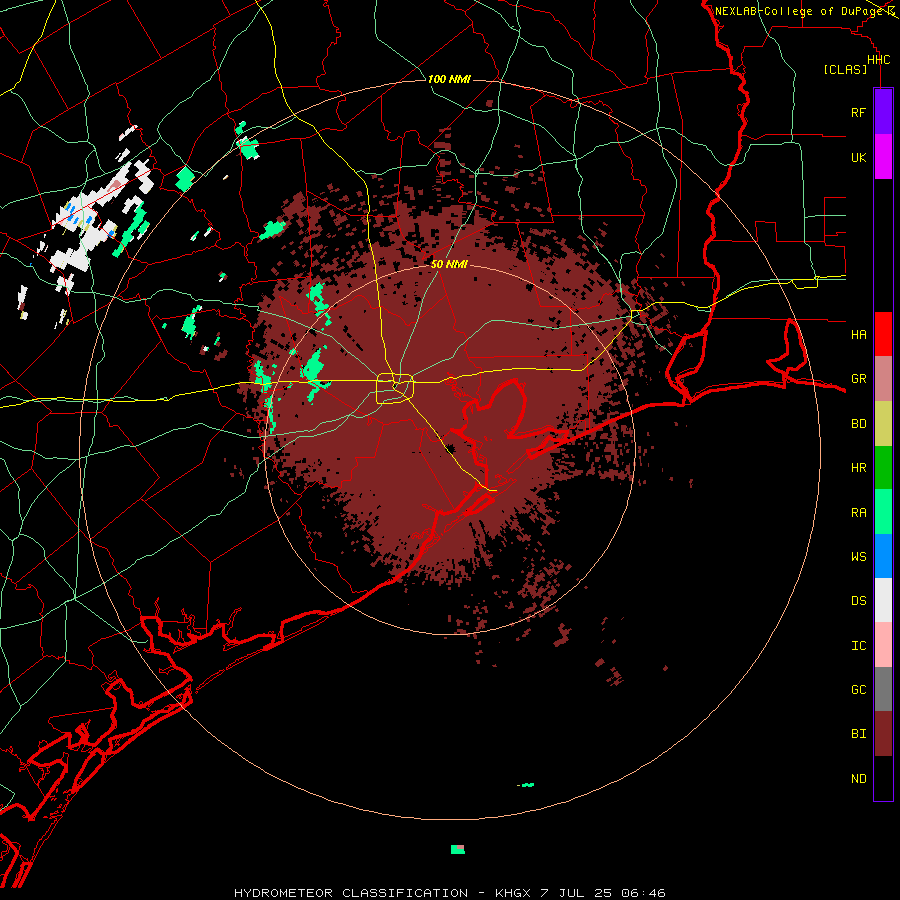Screen dimensions: 900x900
Task: Click the small green-pink echo above the title
Action: coord(457,849)
